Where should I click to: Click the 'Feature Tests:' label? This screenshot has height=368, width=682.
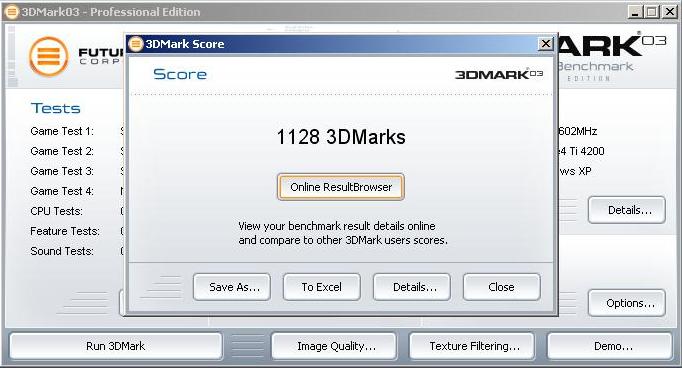coord(65,231)
